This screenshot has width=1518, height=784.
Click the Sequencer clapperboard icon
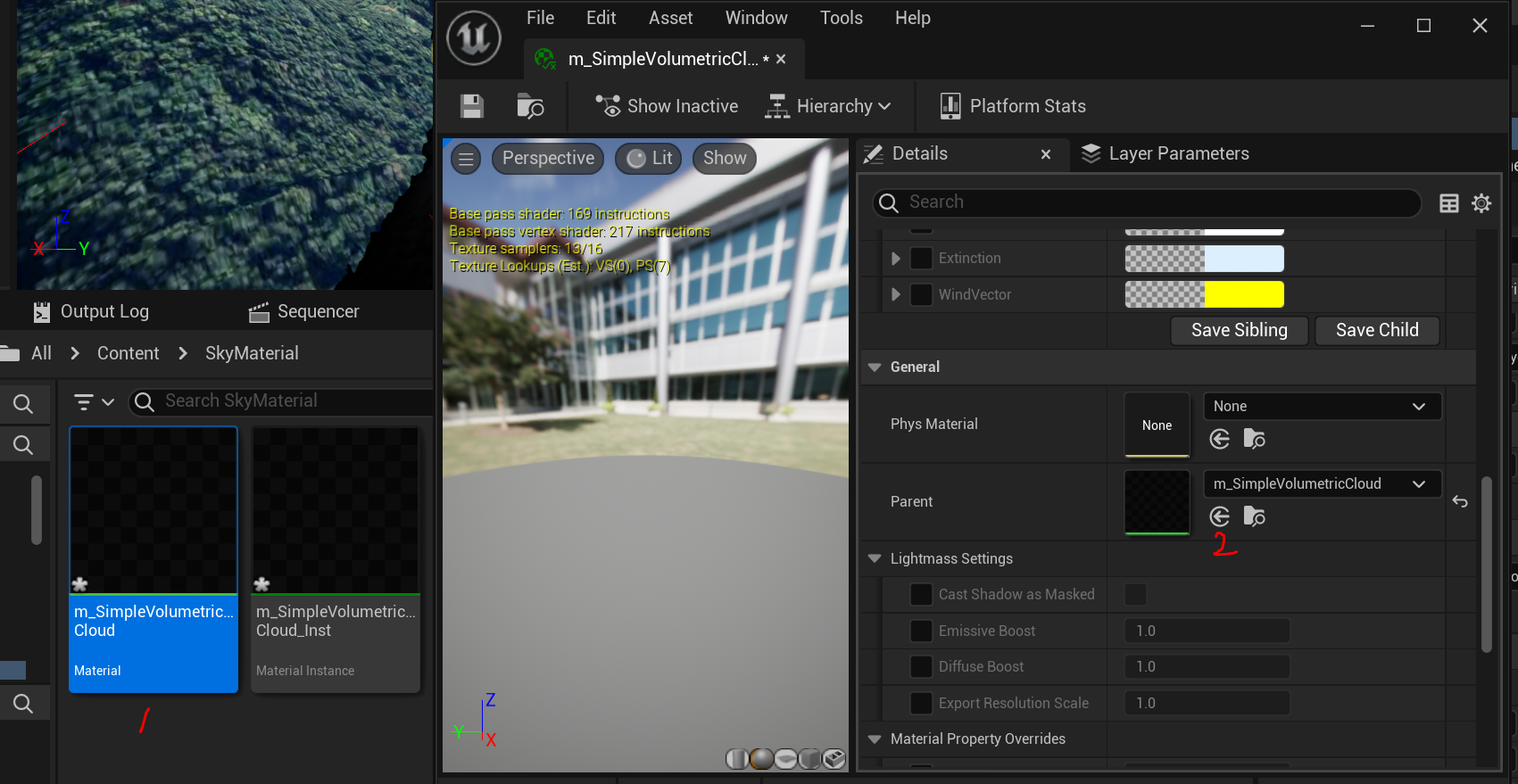(259, 312)
